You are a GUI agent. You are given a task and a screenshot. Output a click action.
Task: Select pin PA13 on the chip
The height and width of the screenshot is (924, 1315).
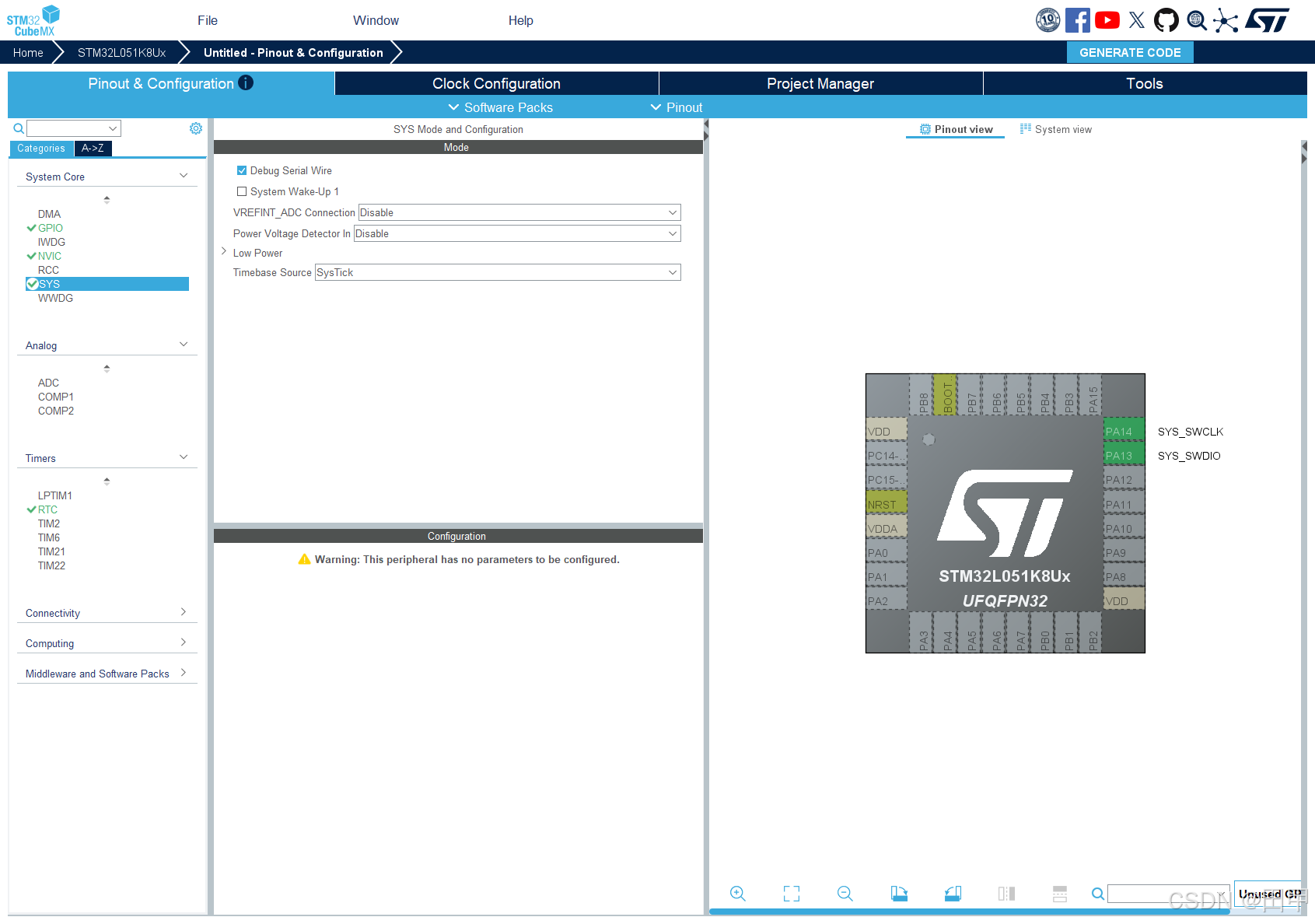click(x=1124, y=456)
